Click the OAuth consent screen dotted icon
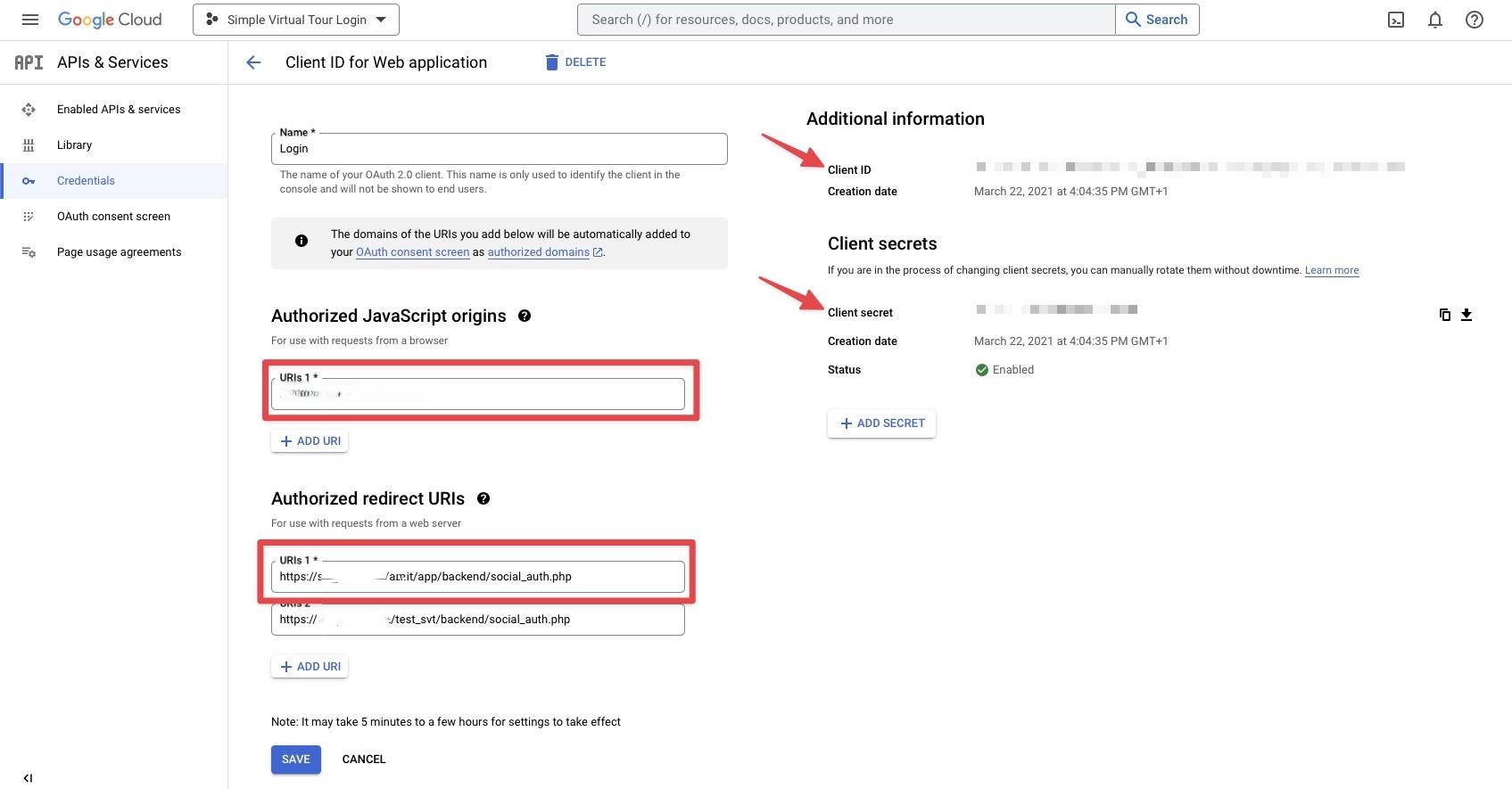 coord(29,217)
